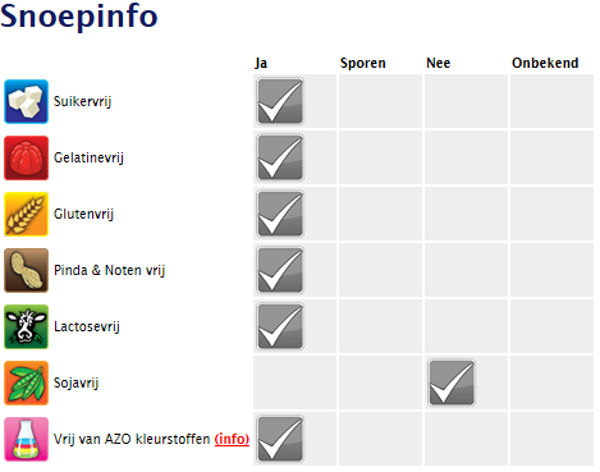This screenshot has height=472, width=600.
Task: Click the soybean Sojavrij icon
Action: tap(26, 382)
